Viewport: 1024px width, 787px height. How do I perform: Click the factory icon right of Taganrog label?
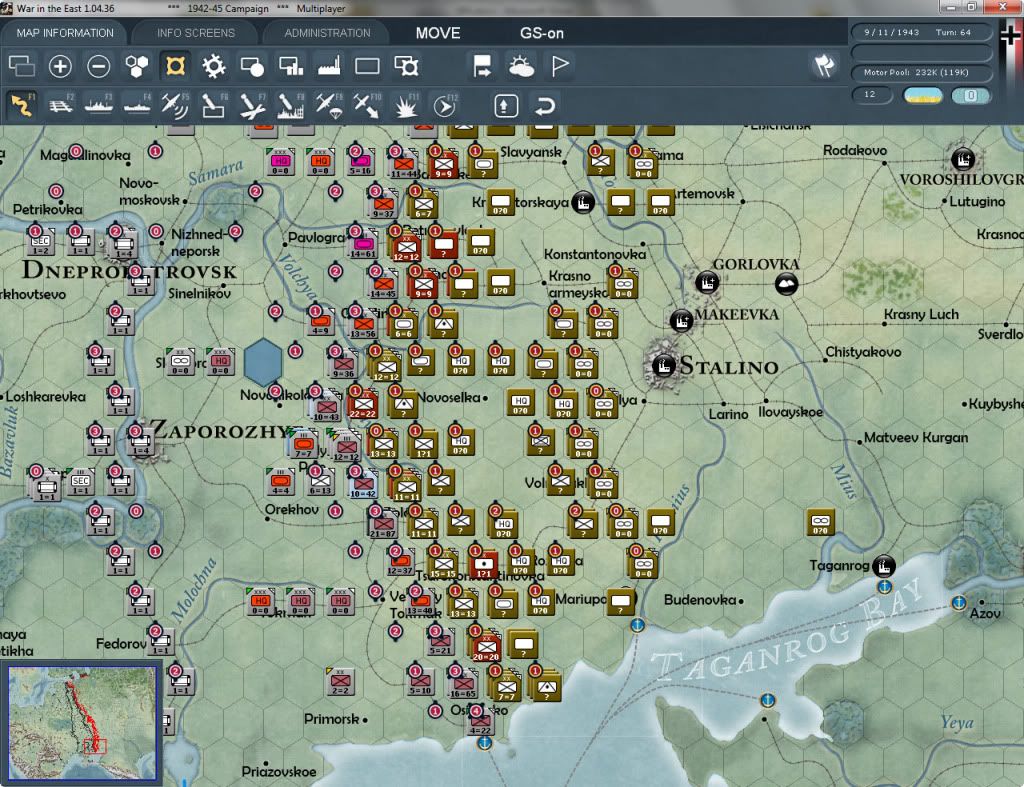[884, 565]
